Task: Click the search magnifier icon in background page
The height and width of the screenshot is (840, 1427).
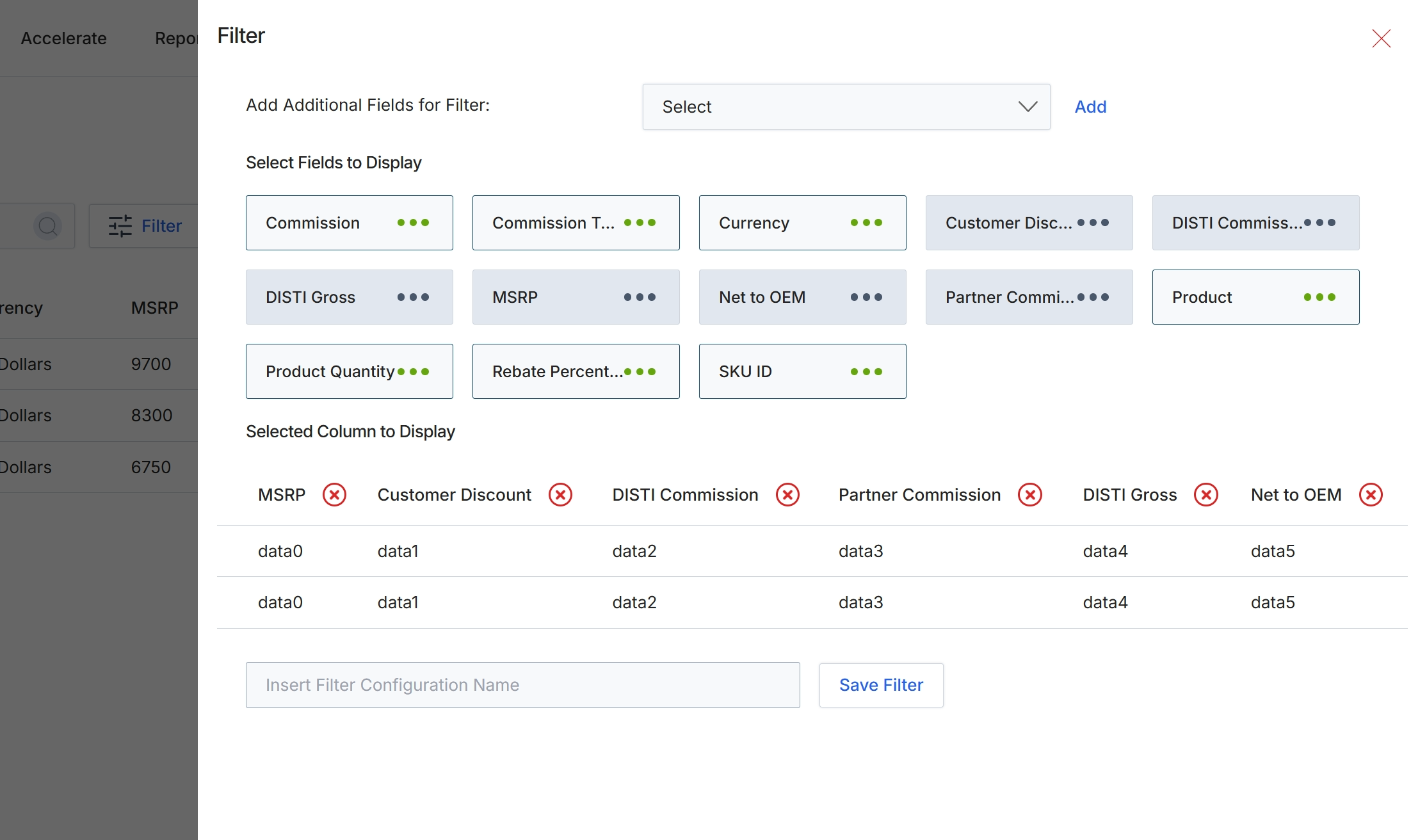Action: pyautogui.click(x=47, y=226)
